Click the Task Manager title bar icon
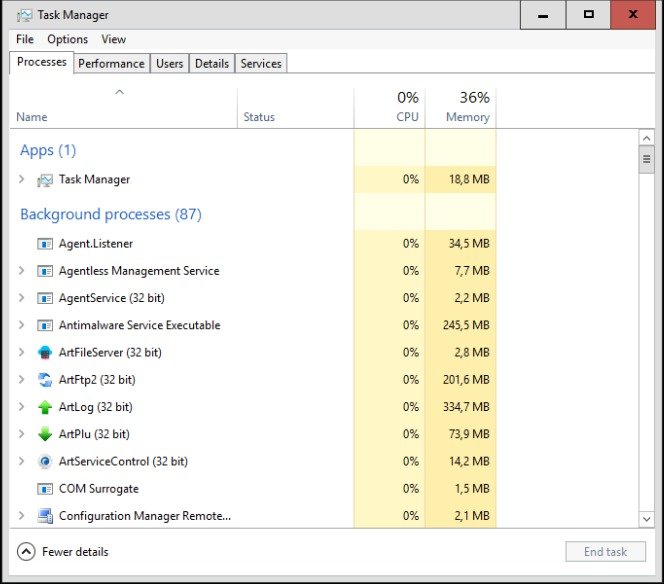 [24, 15]
